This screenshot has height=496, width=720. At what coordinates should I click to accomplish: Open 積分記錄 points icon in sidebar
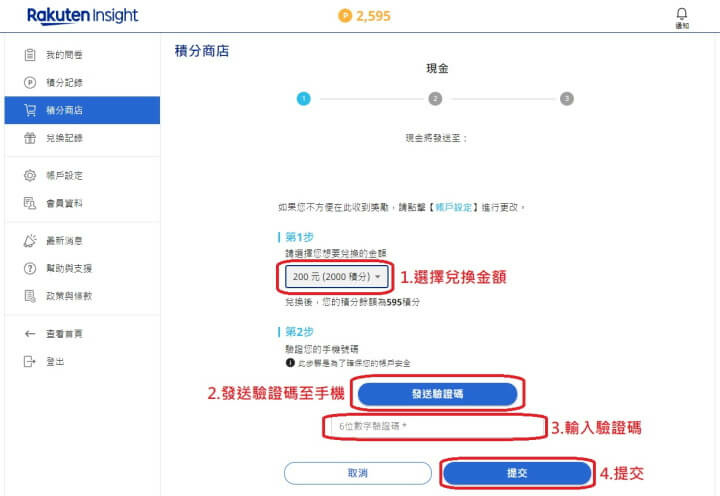30,83
